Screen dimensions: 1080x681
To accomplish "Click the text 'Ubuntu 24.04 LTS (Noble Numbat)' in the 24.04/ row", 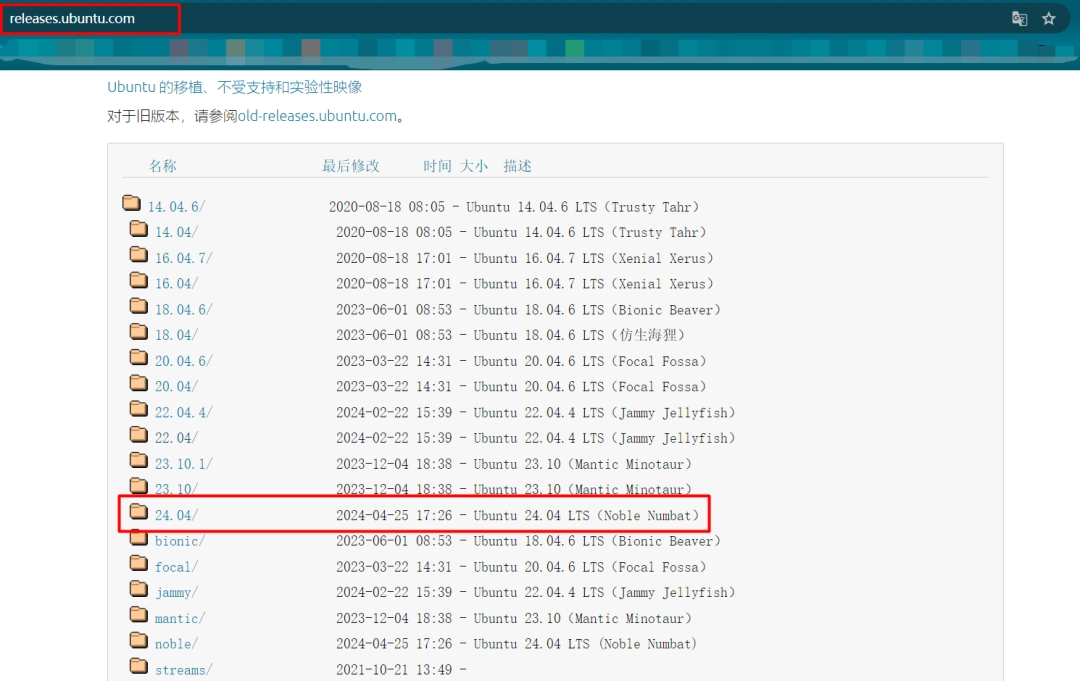I will (x=586, y=515).
